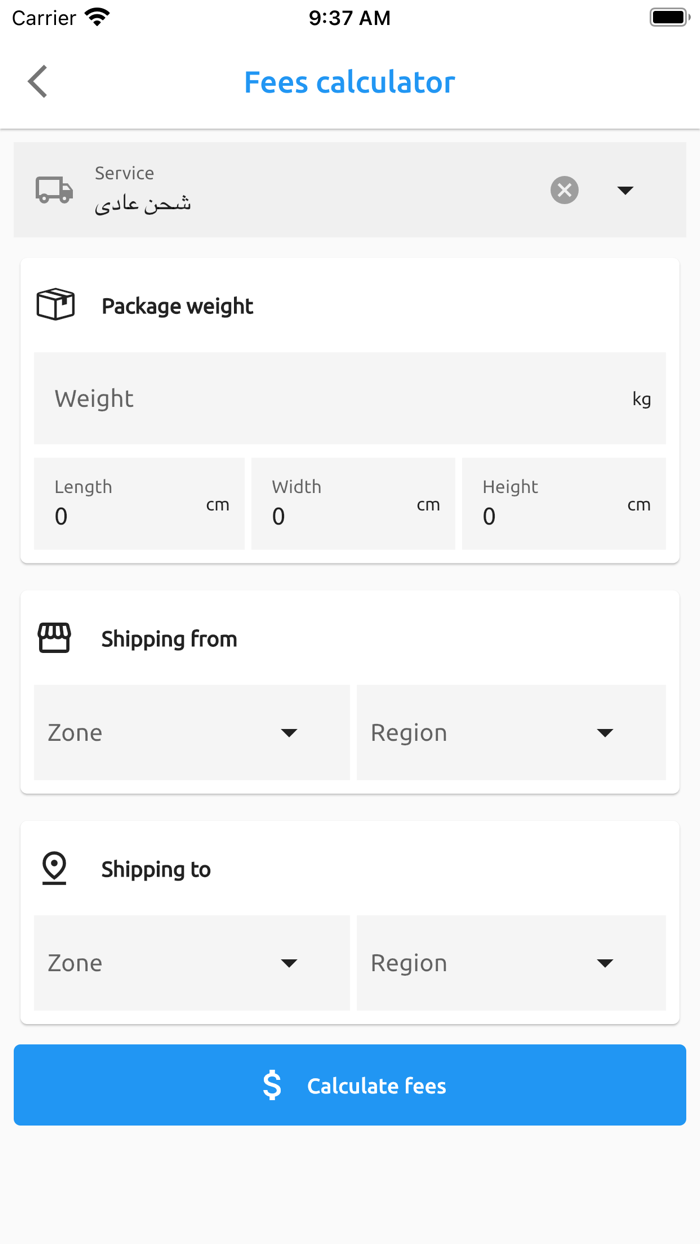
Task: Click the Wi-Fi icon in the status bar
Action: click(x=97, y=16)
